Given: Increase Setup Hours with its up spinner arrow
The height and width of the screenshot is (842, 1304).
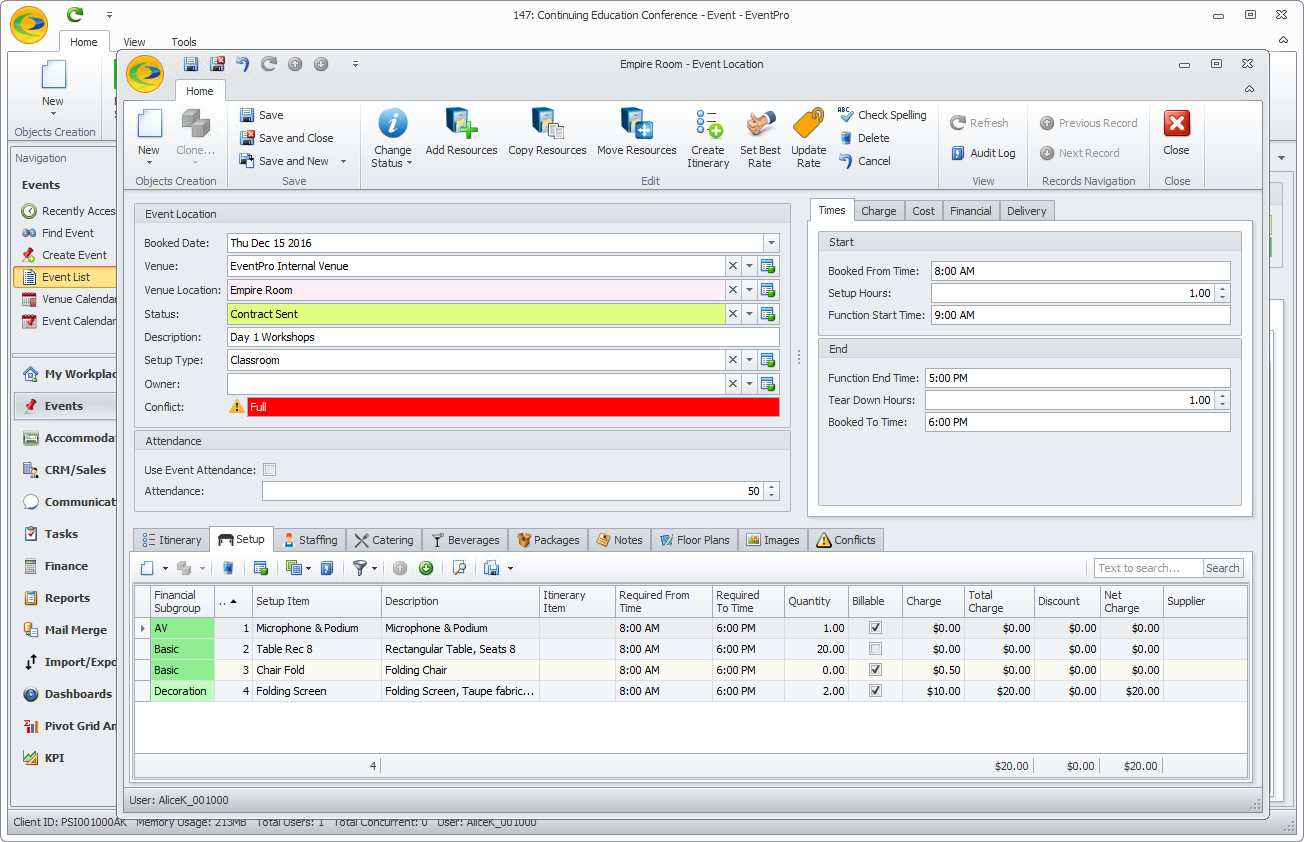Looking at the screenshot, I should [x=1223, y=290].
